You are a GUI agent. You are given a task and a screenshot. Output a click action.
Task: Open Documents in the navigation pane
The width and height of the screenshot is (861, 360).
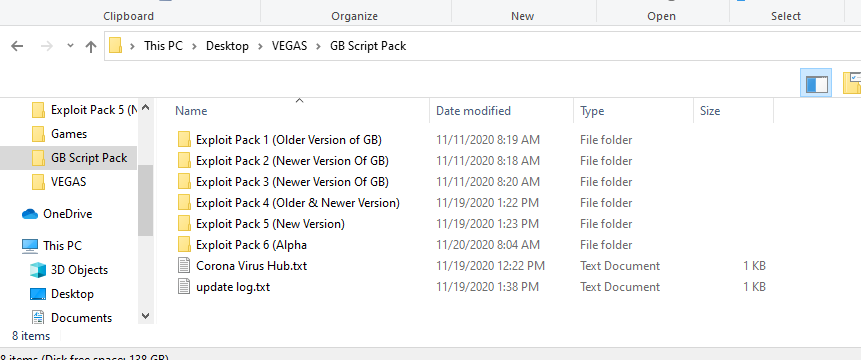(81, 318)
